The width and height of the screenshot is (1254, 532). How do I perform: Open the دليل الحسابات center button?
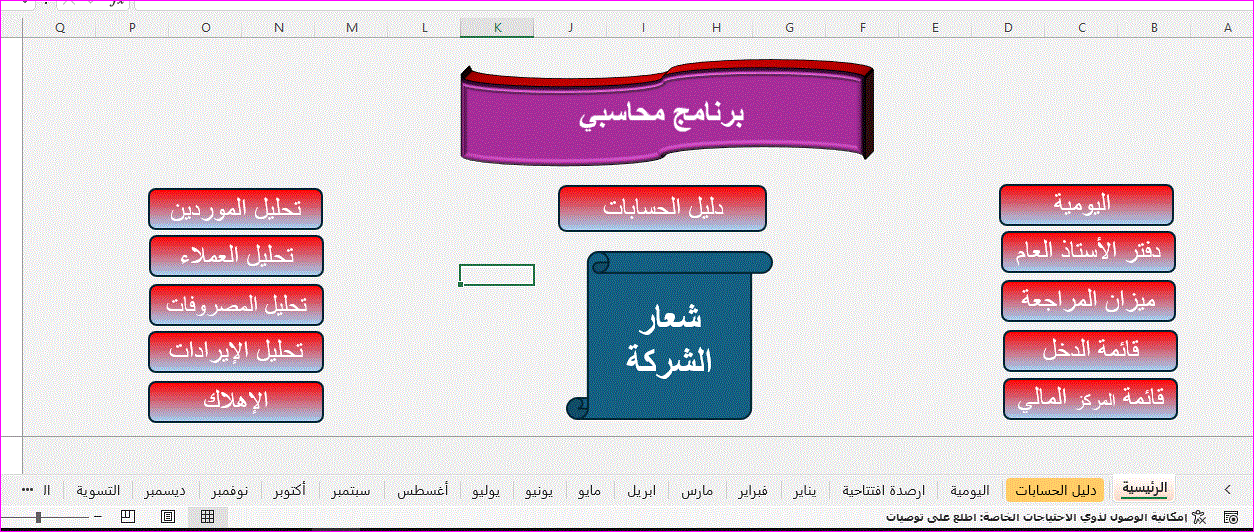click(x=663, y=208)
